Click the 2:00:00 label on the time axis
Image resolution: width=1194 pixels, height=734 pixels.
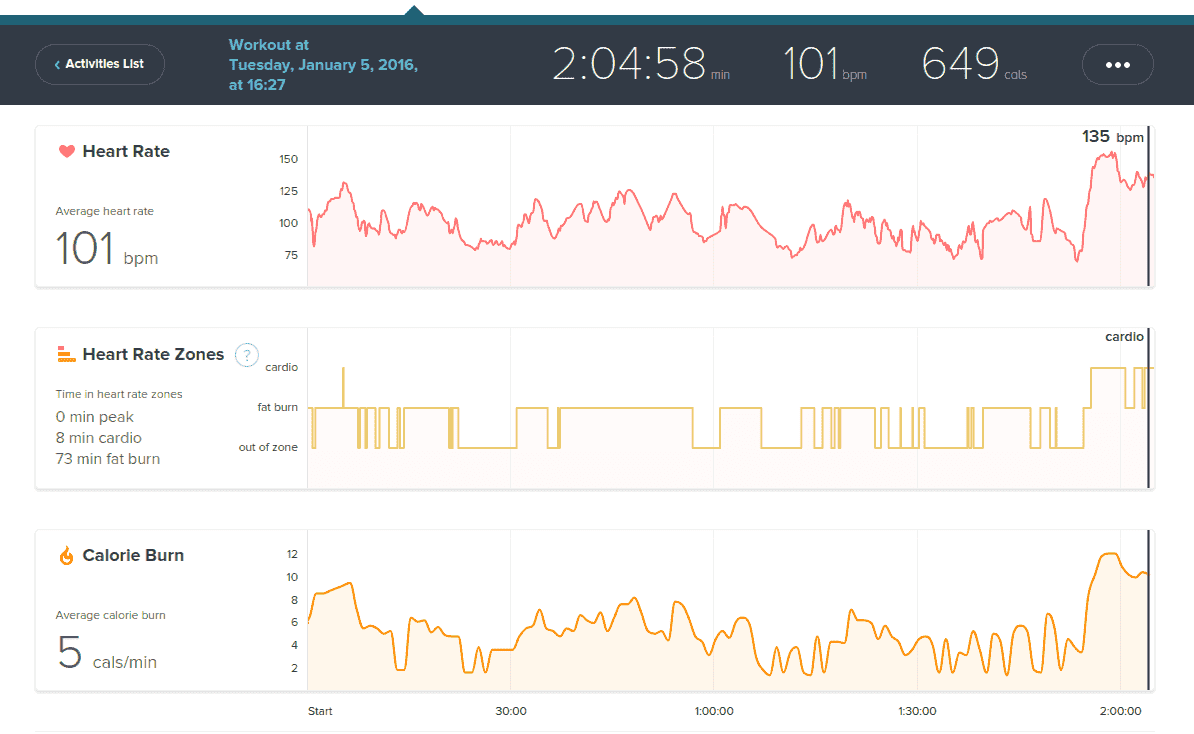[x=1119, y=711]
